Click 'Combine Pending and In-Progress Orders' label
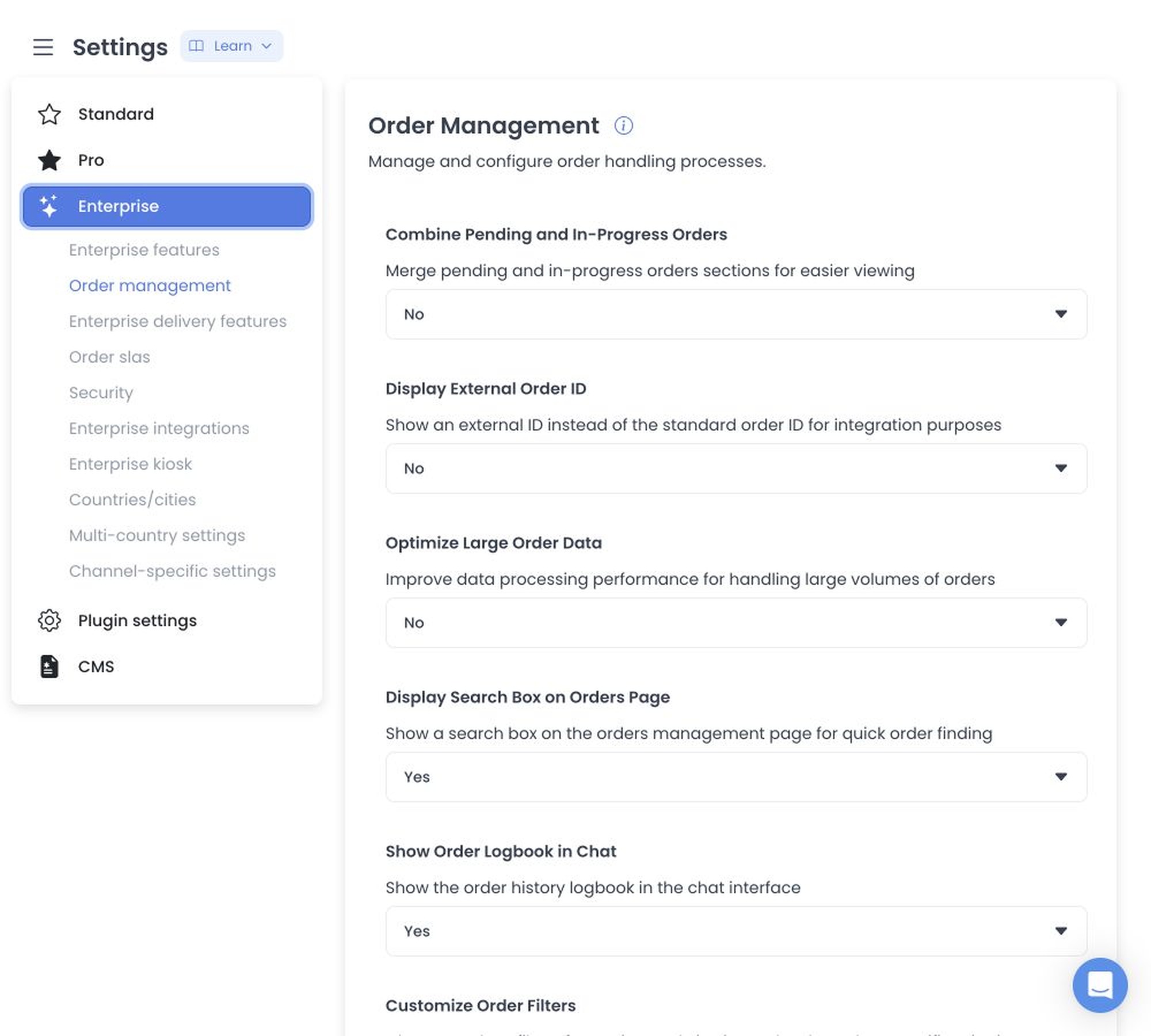 556,234
